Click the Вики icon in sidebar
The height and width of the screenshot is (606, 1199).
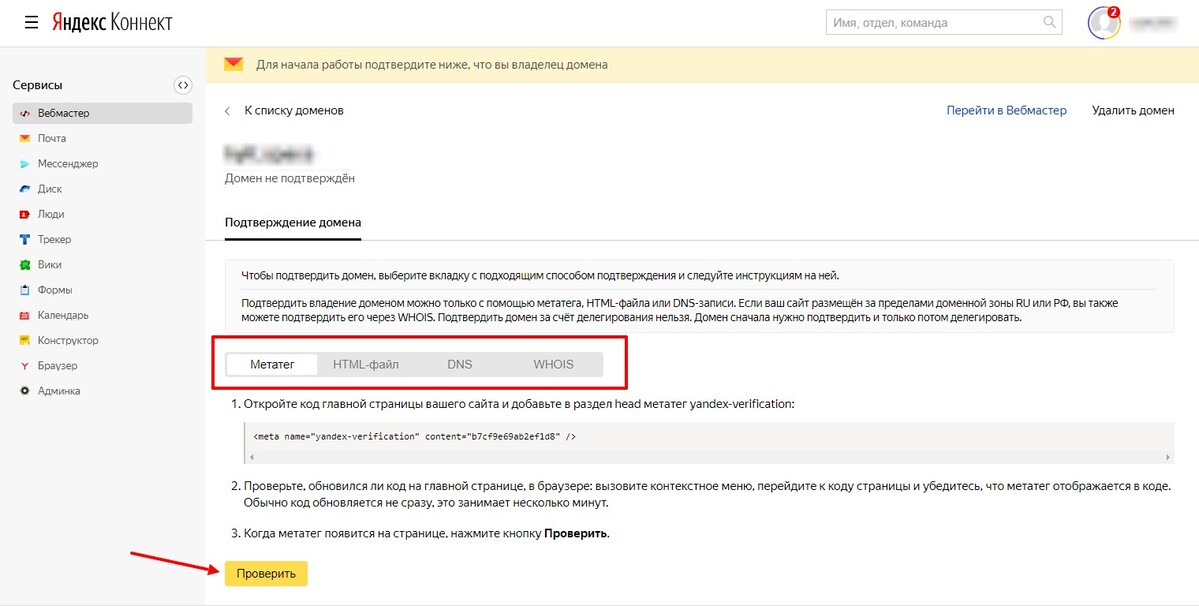coord(24,264)
